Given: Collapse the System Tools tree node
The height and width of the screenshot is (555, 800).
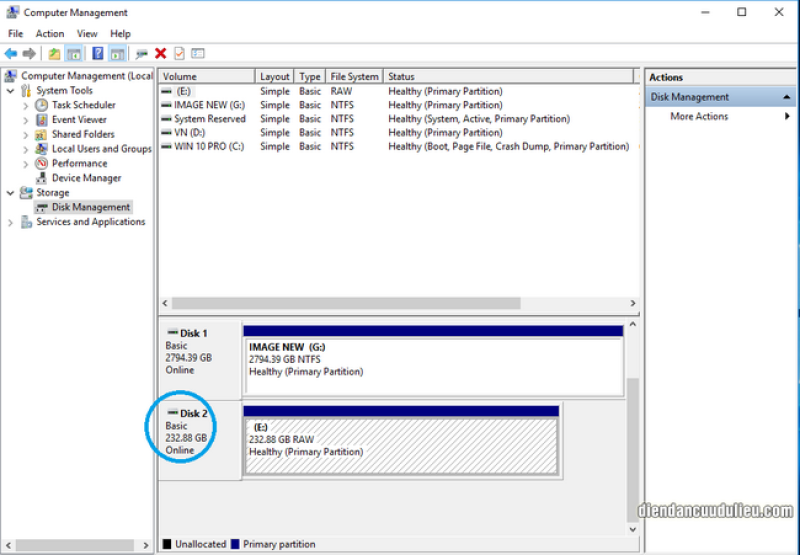Looking at the screenshot, I should tap(11, 91).
